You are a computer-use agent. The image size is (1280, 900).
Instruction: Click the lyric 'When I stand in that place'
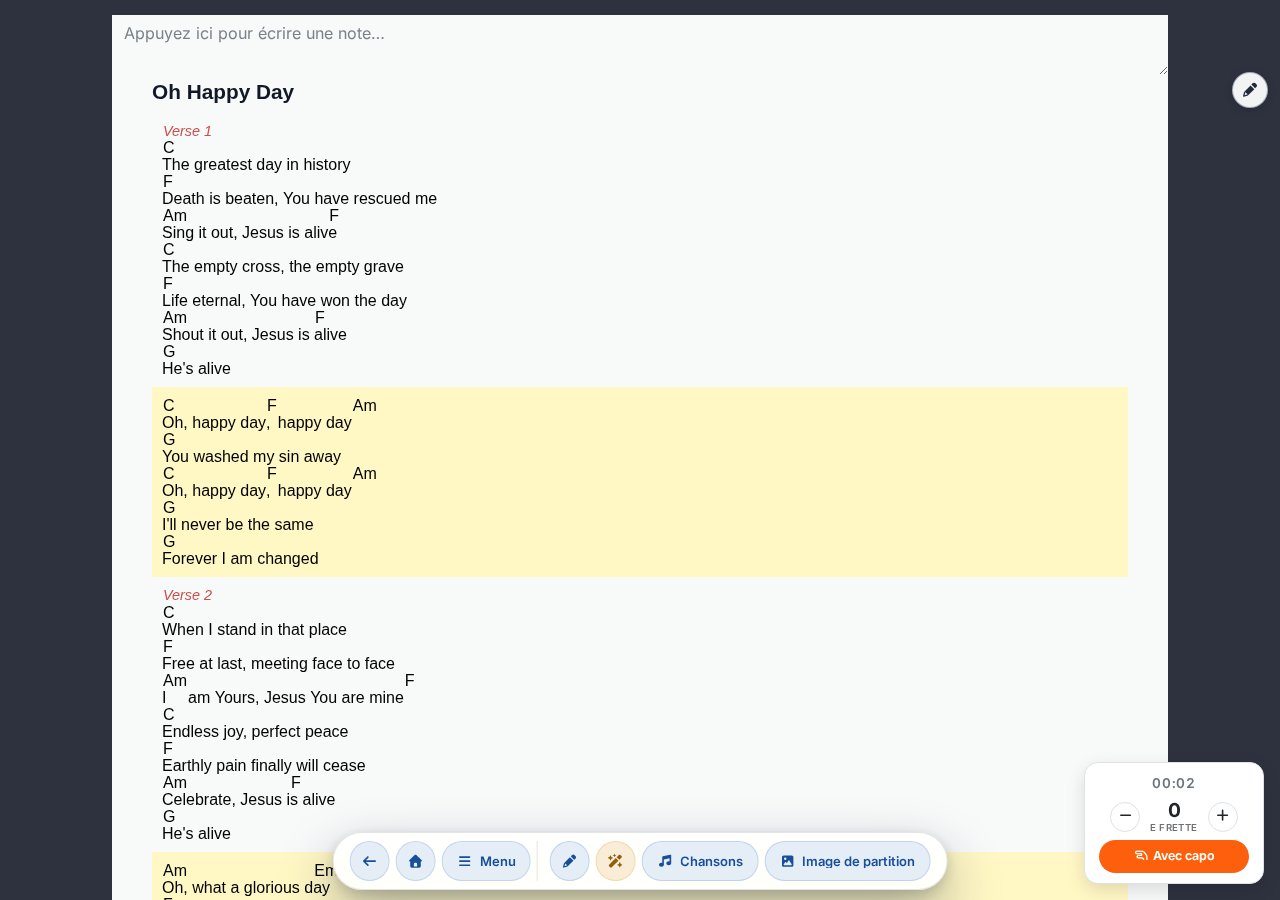click(x=254, y=630)
